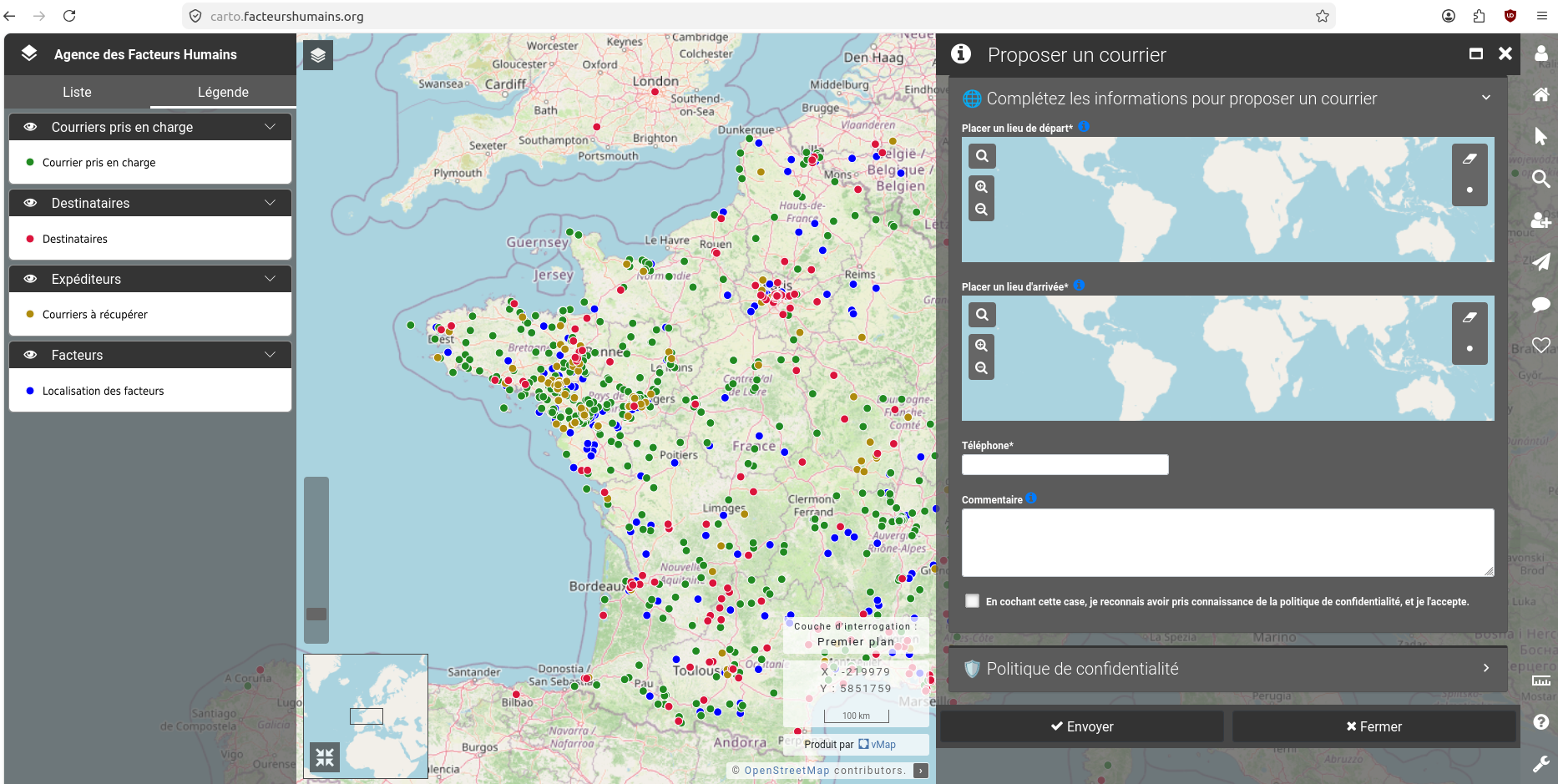The image size is (1558, 784).
Task: Click the Fermer button
Action: [1374, 726]
